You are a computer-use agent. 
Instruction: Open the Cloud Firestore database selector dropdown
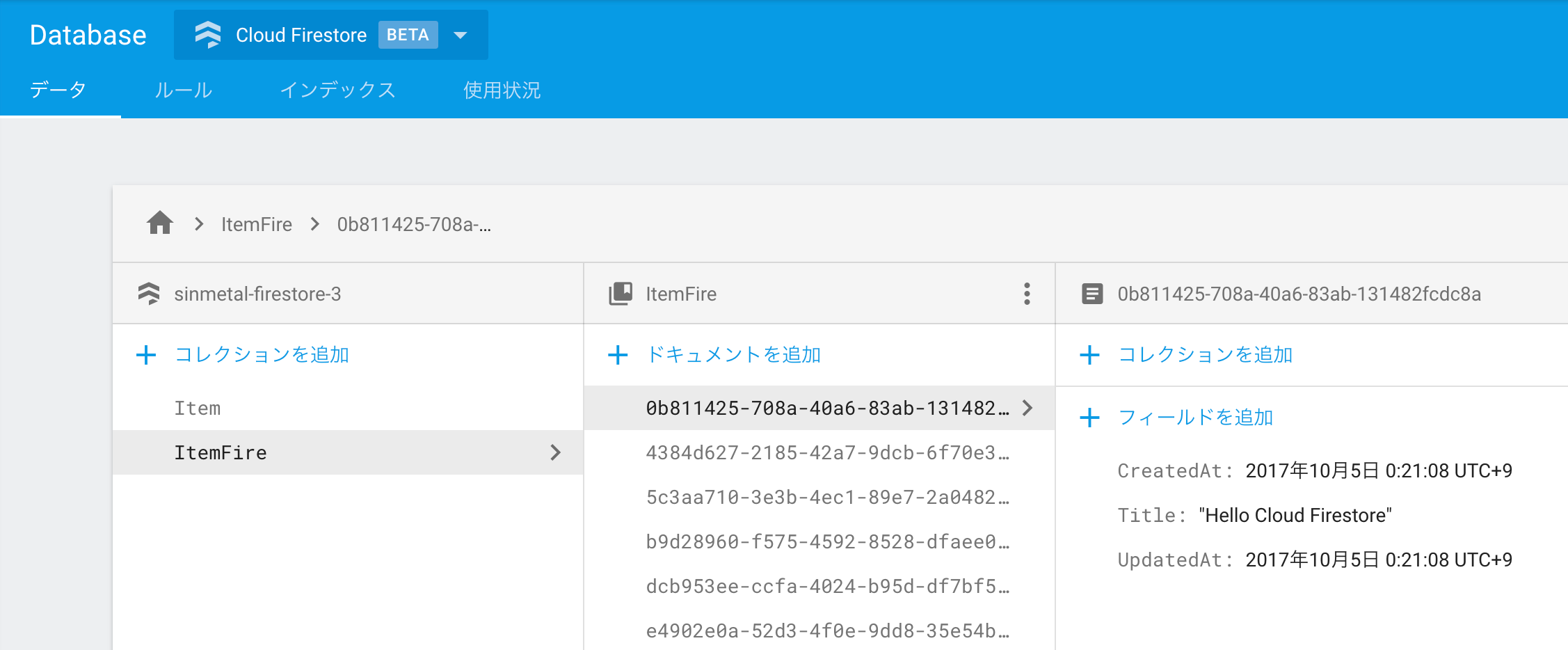tap(461, 35)
